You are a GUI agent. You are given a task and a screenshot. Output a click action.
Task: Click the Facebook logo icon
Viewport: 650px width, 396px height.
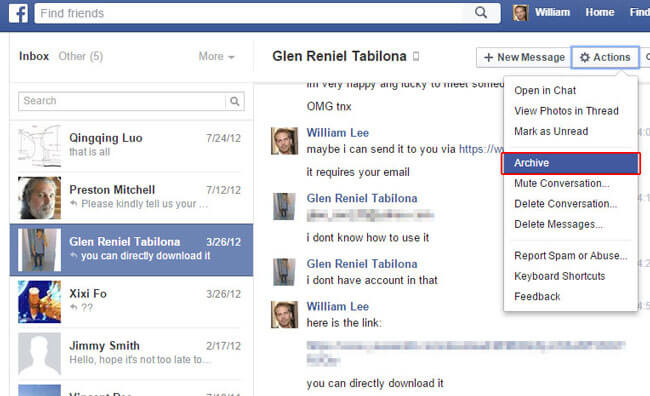pyautogui.click(x=19, y=13)
